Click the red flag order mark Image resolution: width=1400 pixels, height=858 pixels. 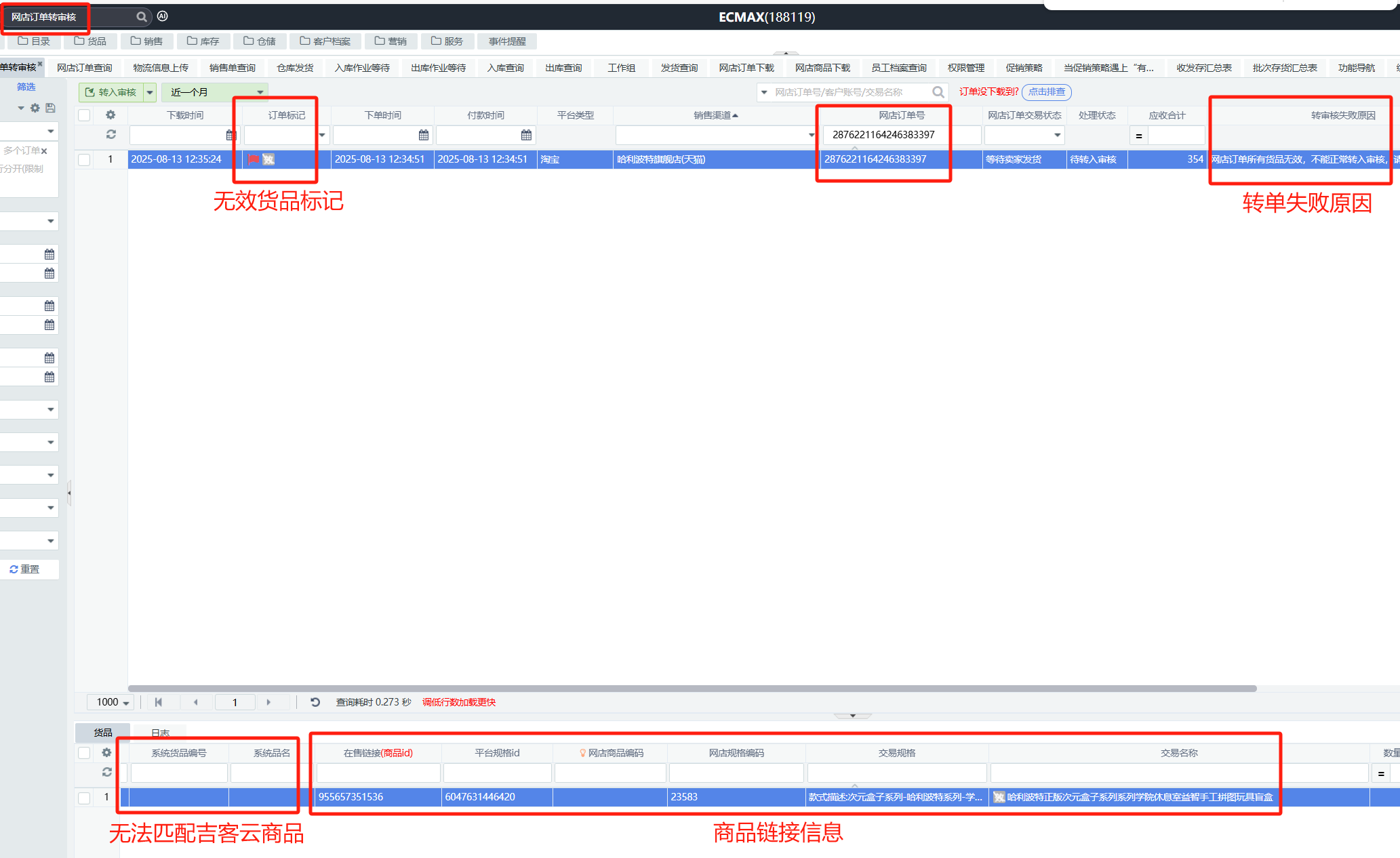point(254,159)
